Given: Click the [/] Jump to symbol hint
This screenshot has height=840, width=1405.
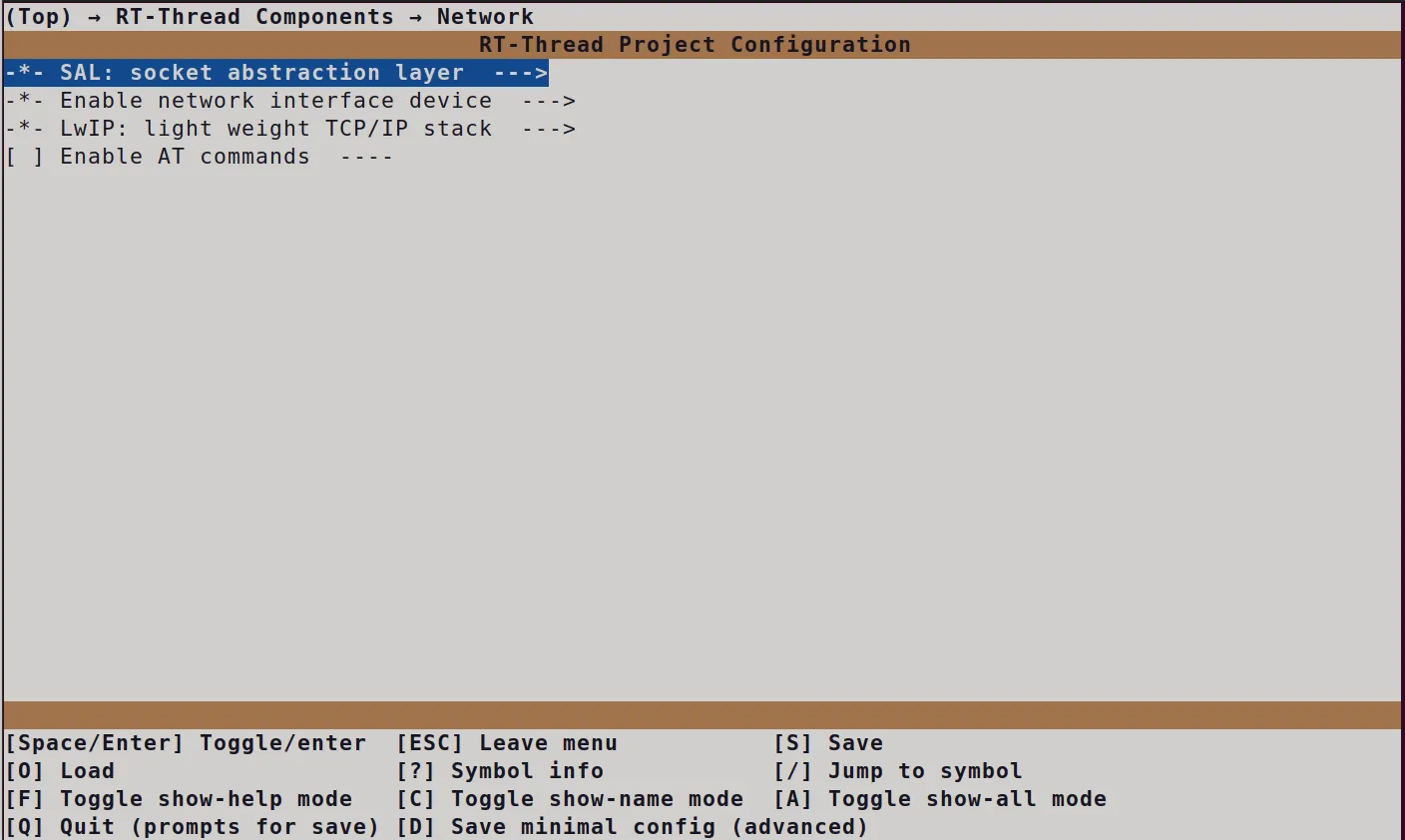Looking at the screenshot, I should (x=898, y=771).
